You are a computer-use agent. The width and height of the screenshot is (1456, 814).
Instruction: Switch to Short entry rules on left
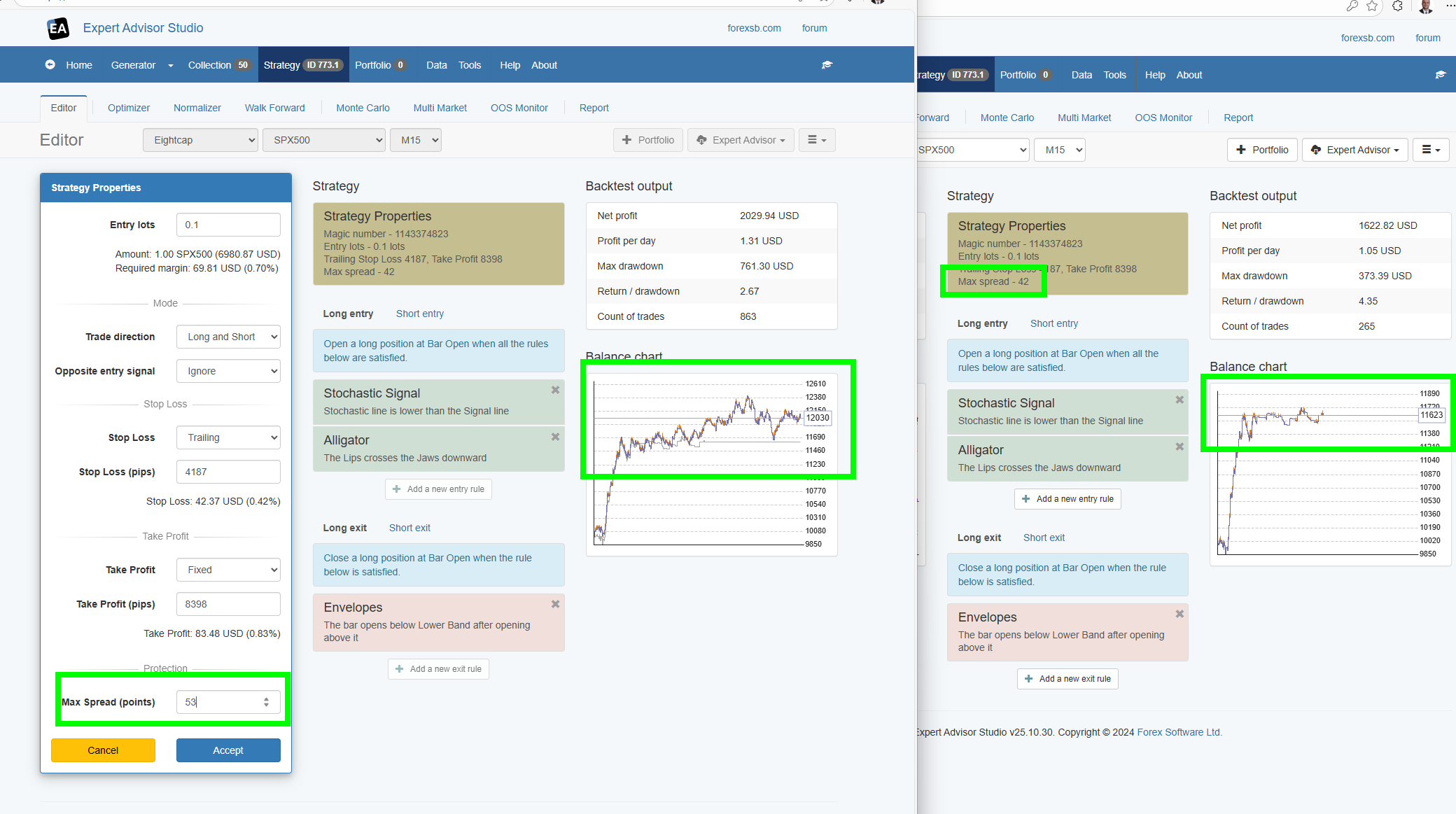coord(419,314)
